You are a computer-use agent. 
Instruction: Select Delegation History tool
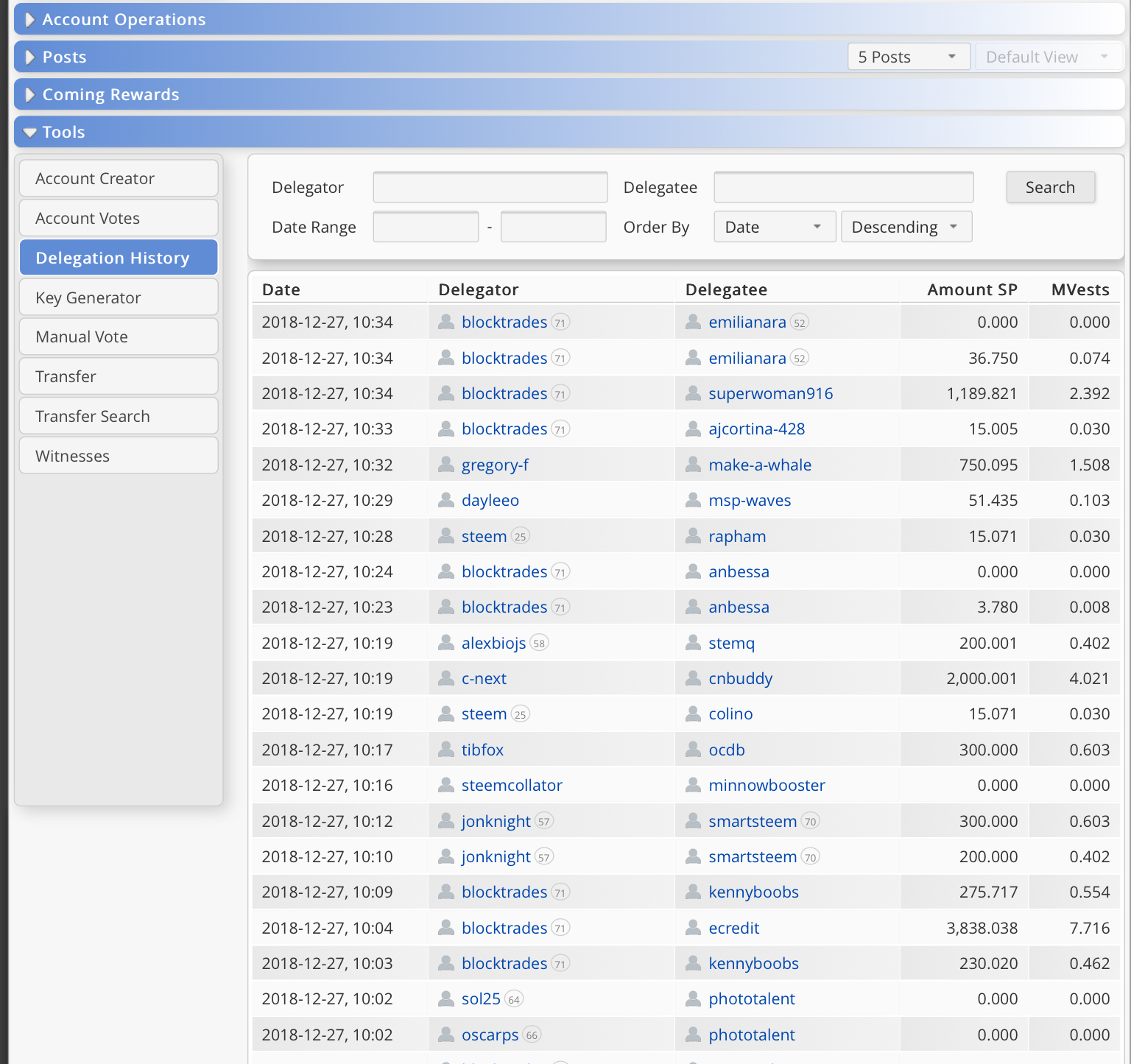click(119, 258)
